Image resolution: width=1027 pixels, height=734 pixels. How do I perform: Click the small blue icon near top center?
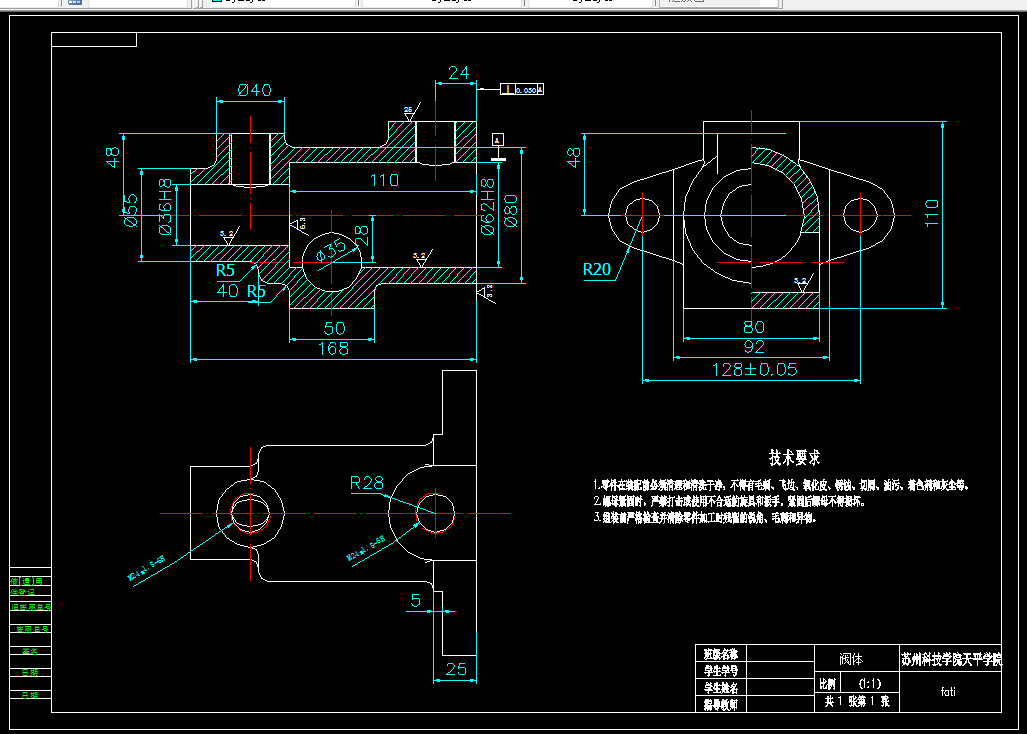218,3
